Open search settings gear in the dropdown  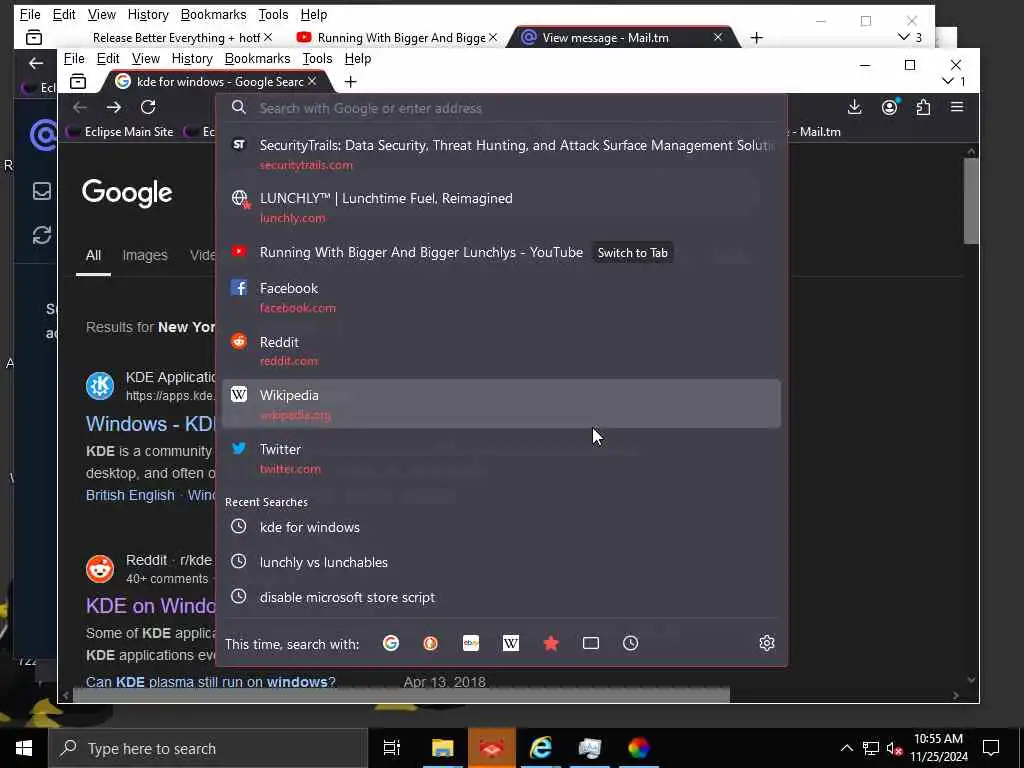(x=767, y=643)
